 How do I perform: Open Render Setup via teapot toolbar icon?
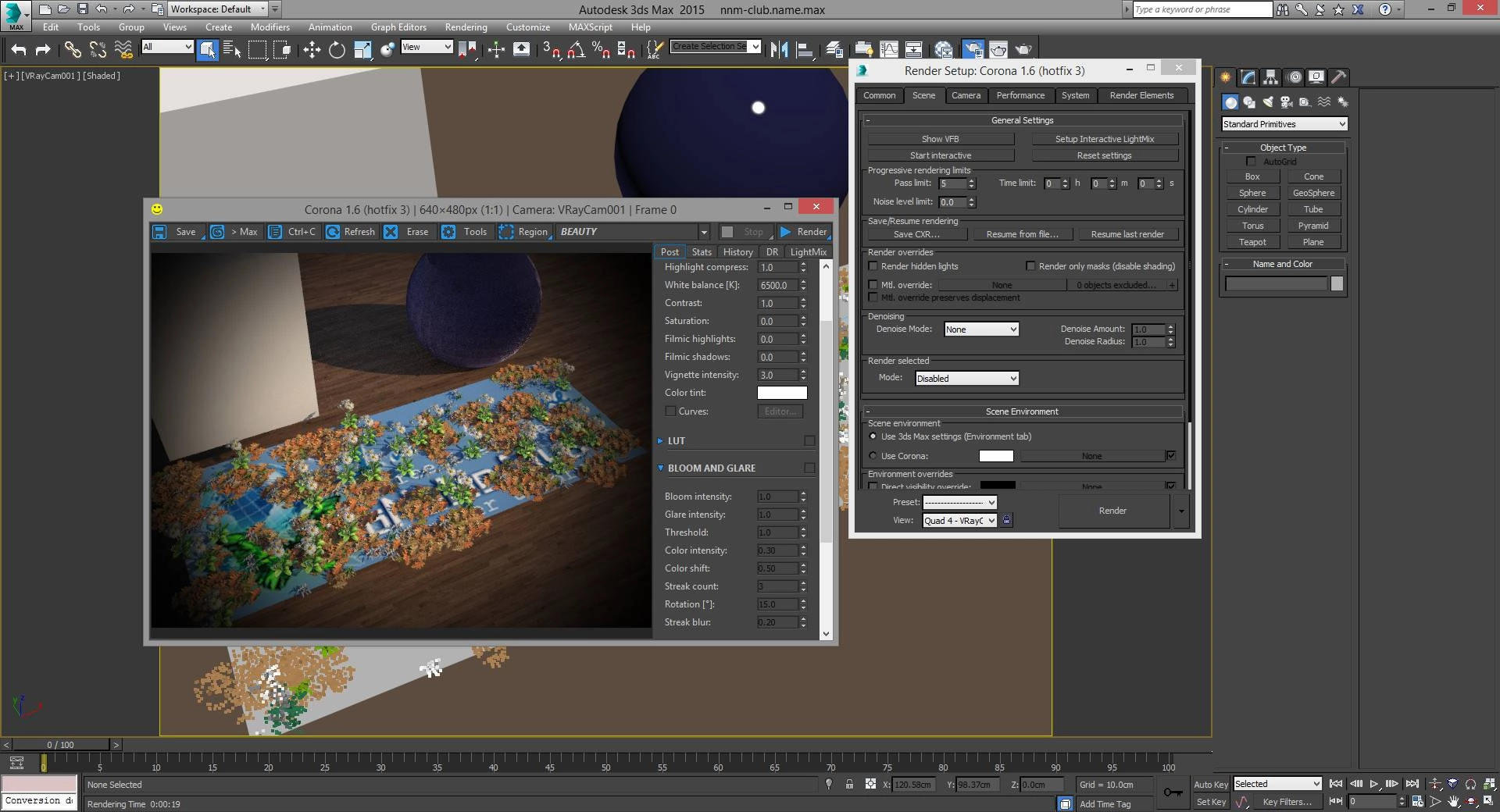[x=973, y=50]
